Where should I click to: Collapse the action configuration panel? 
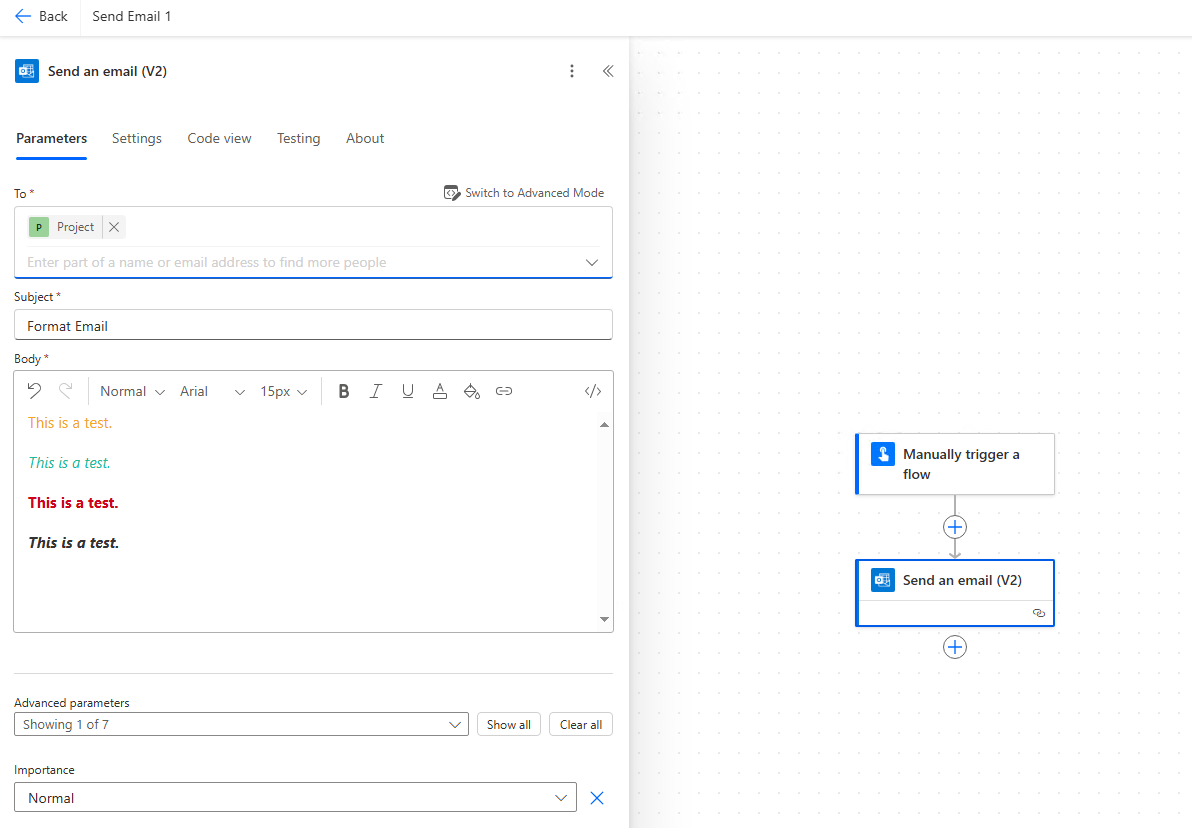coord(608,71)
